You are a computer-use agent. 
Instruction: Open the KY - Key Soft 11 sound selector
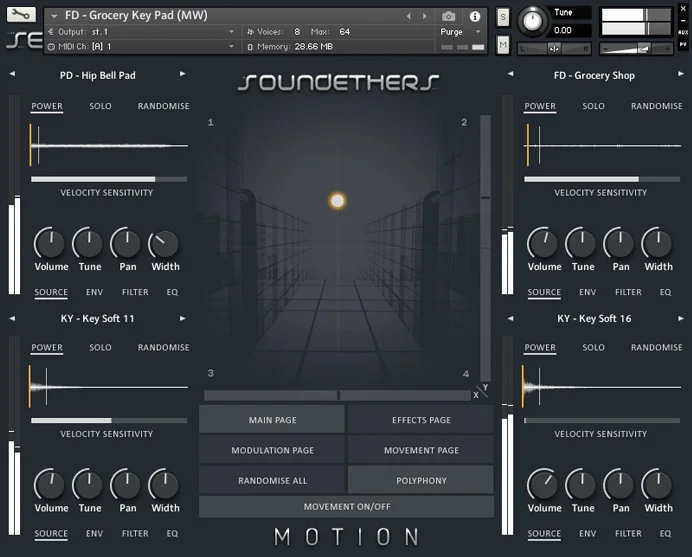[x=98, y=319]
